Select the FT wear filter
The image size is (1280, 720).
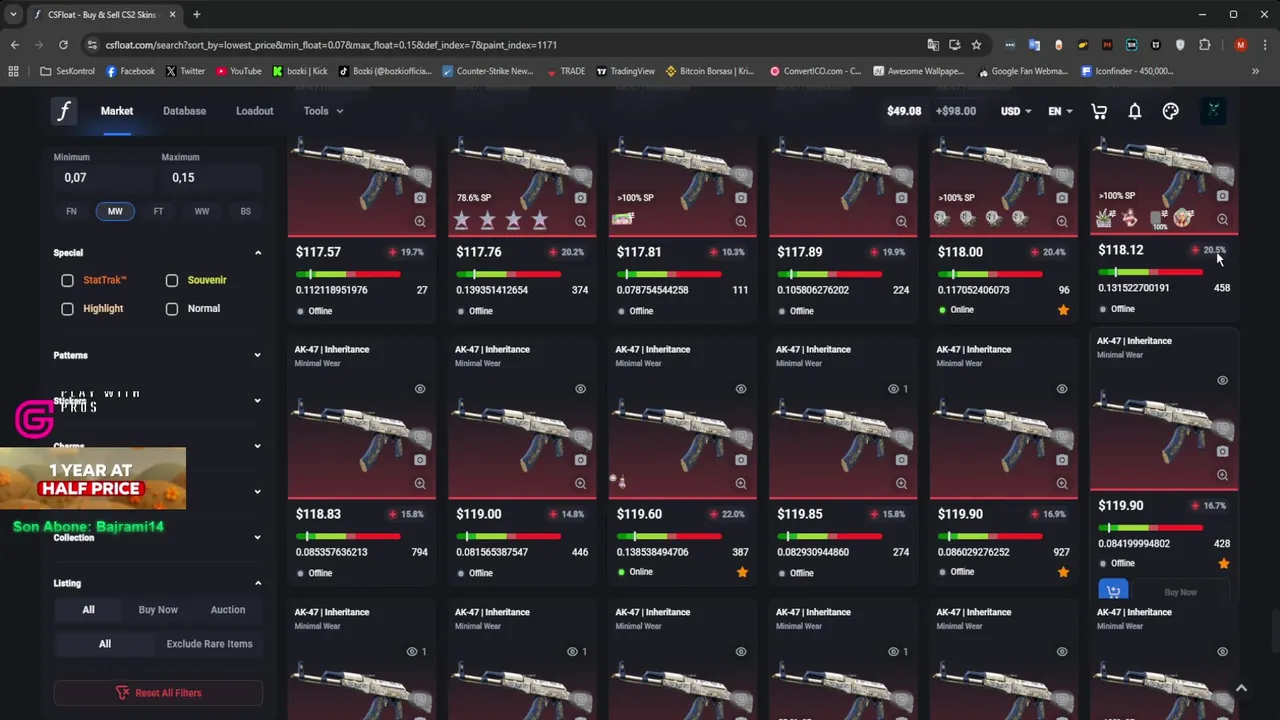coord(158,211)
